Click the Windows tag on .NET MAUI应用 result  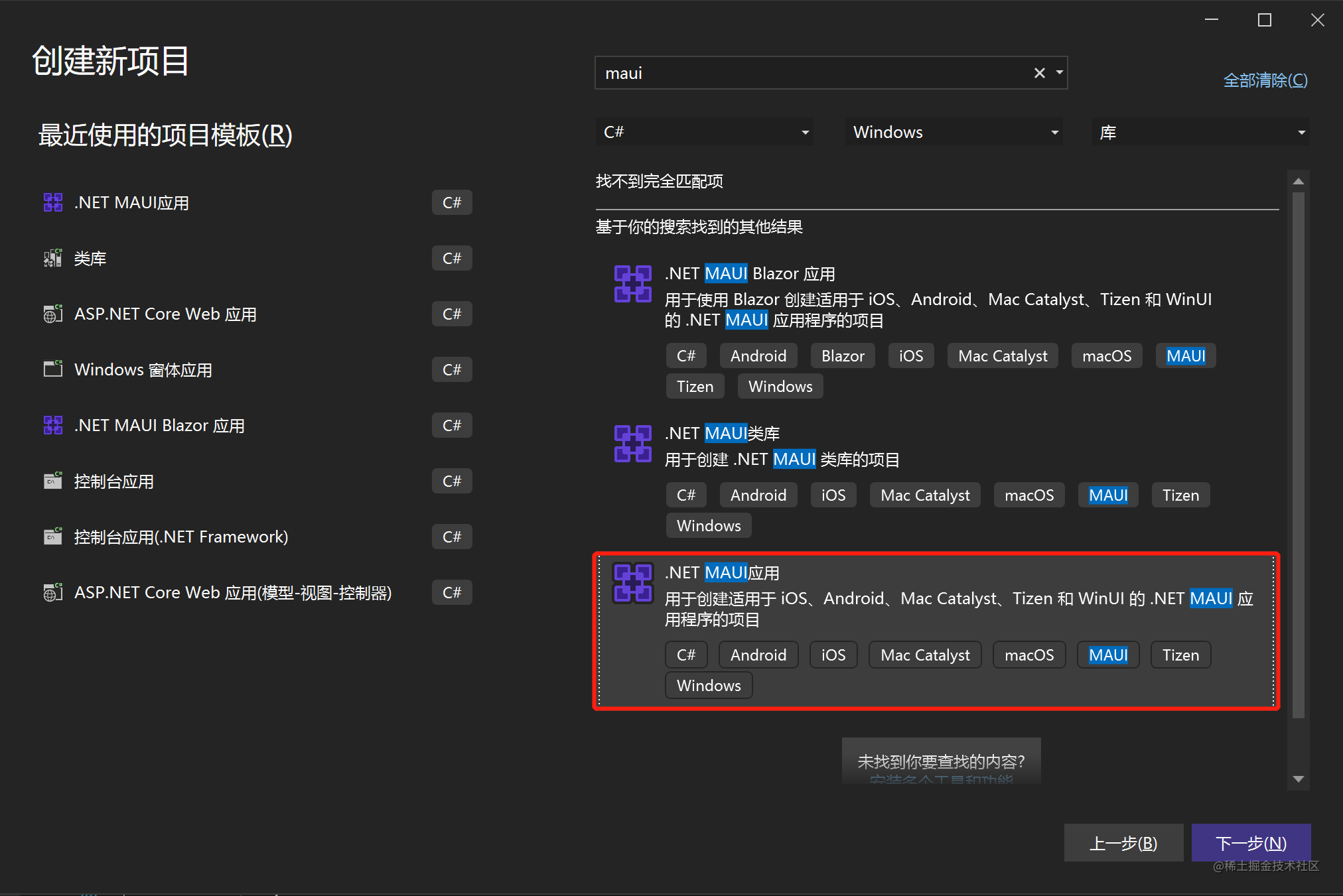[x=709, y=686]
